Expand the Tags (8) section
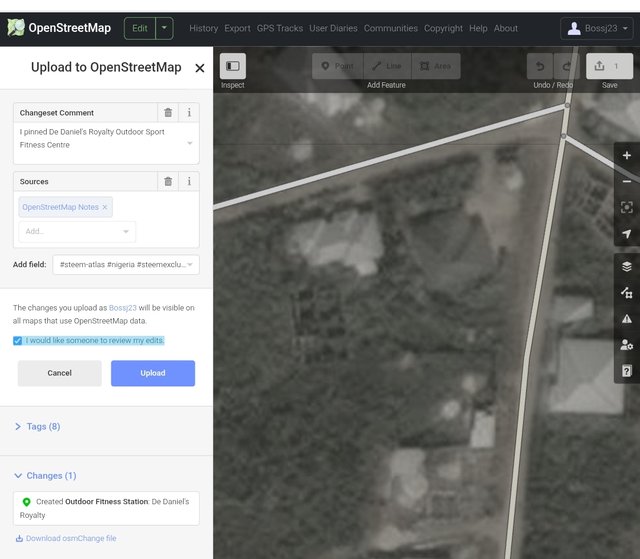 click(38, 427)
